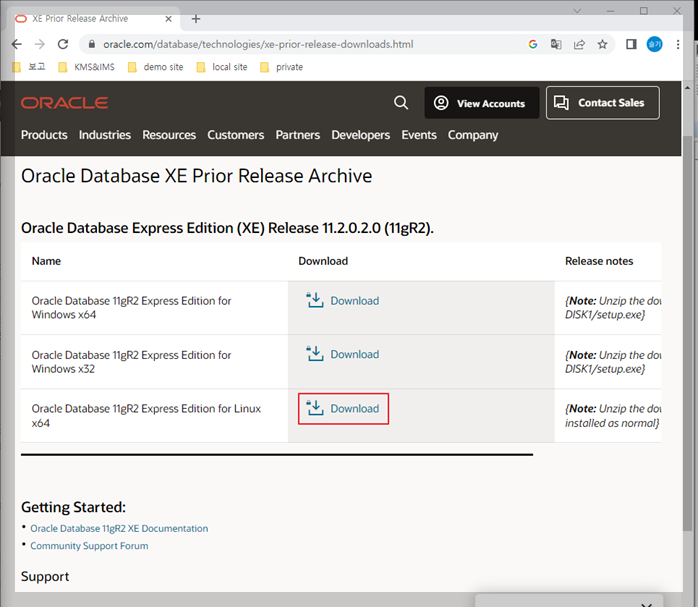Image resolution: width=698 pixels, height=607 pixels.
Task: Open the Resources menu
Action: tap(169, 135)
